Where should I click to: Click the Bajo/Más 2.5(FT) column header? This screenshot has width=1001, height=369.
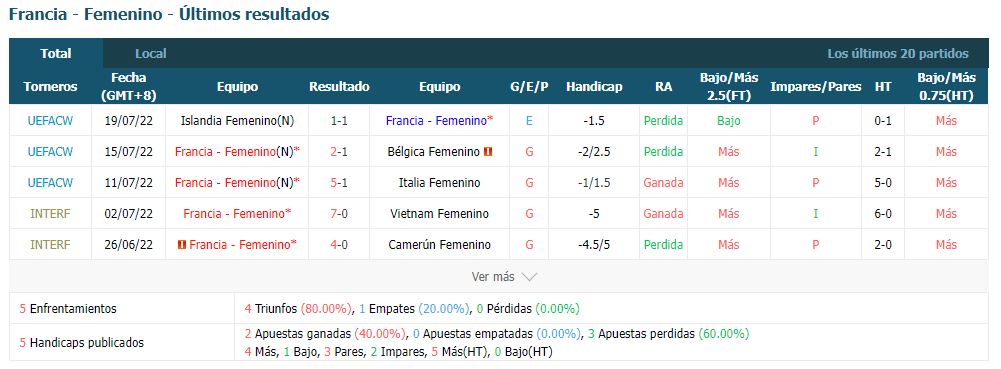[729, 87]
